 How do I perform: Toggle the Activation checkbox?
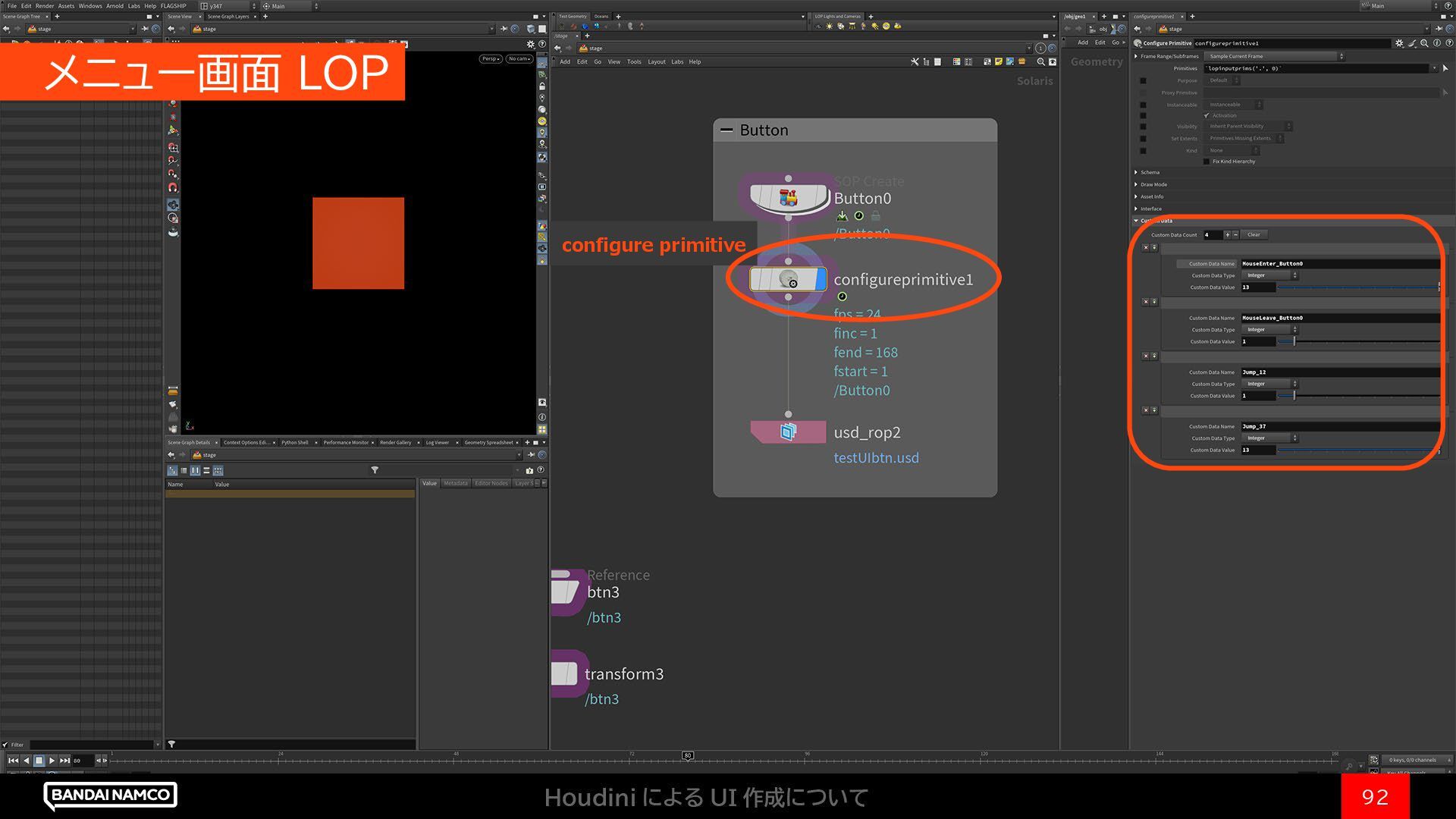point(1207,115)
